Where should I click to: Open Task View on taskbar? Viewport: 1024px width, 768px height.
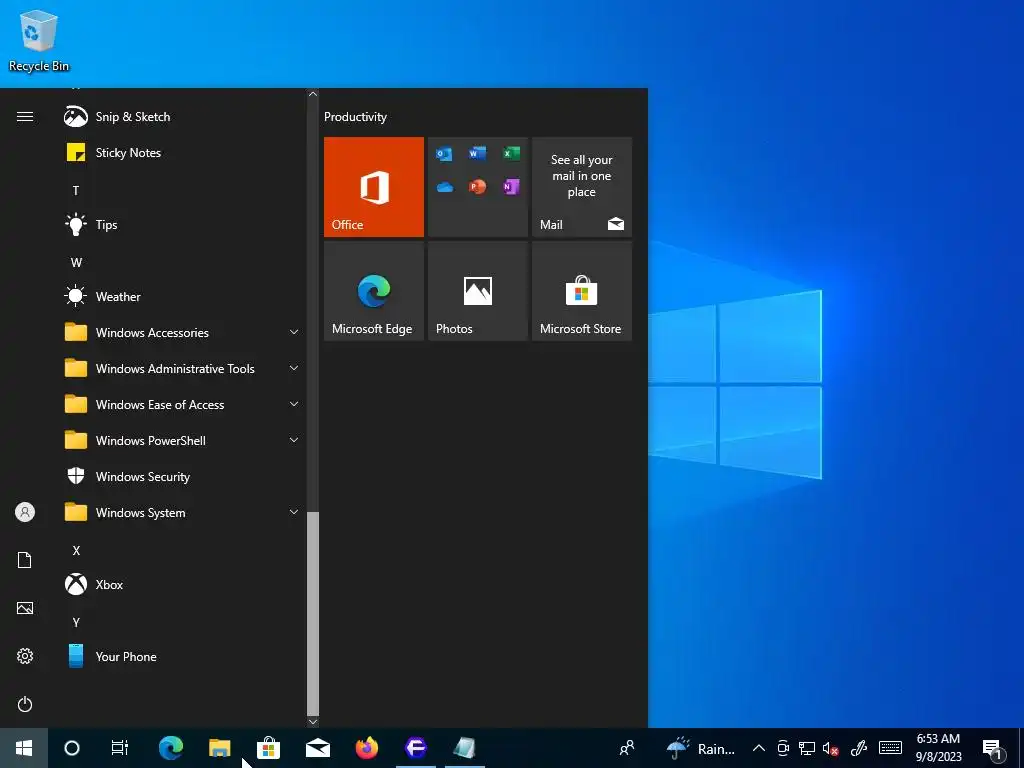point(120,748)
